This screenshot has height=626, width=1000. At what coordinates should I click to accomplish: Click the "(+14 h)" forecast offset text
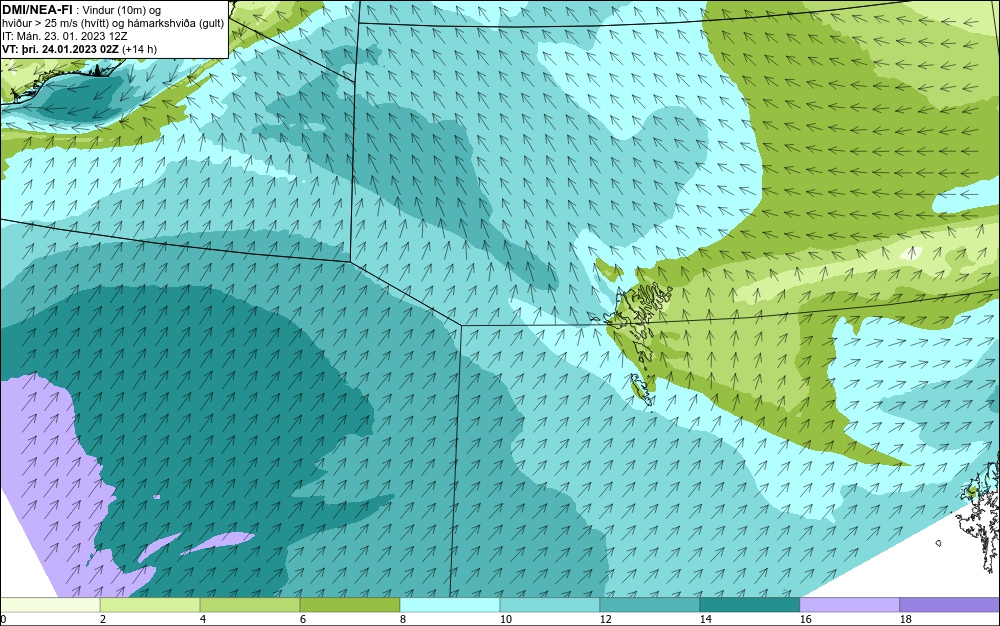pyautogui.click(x=140, y=49)
